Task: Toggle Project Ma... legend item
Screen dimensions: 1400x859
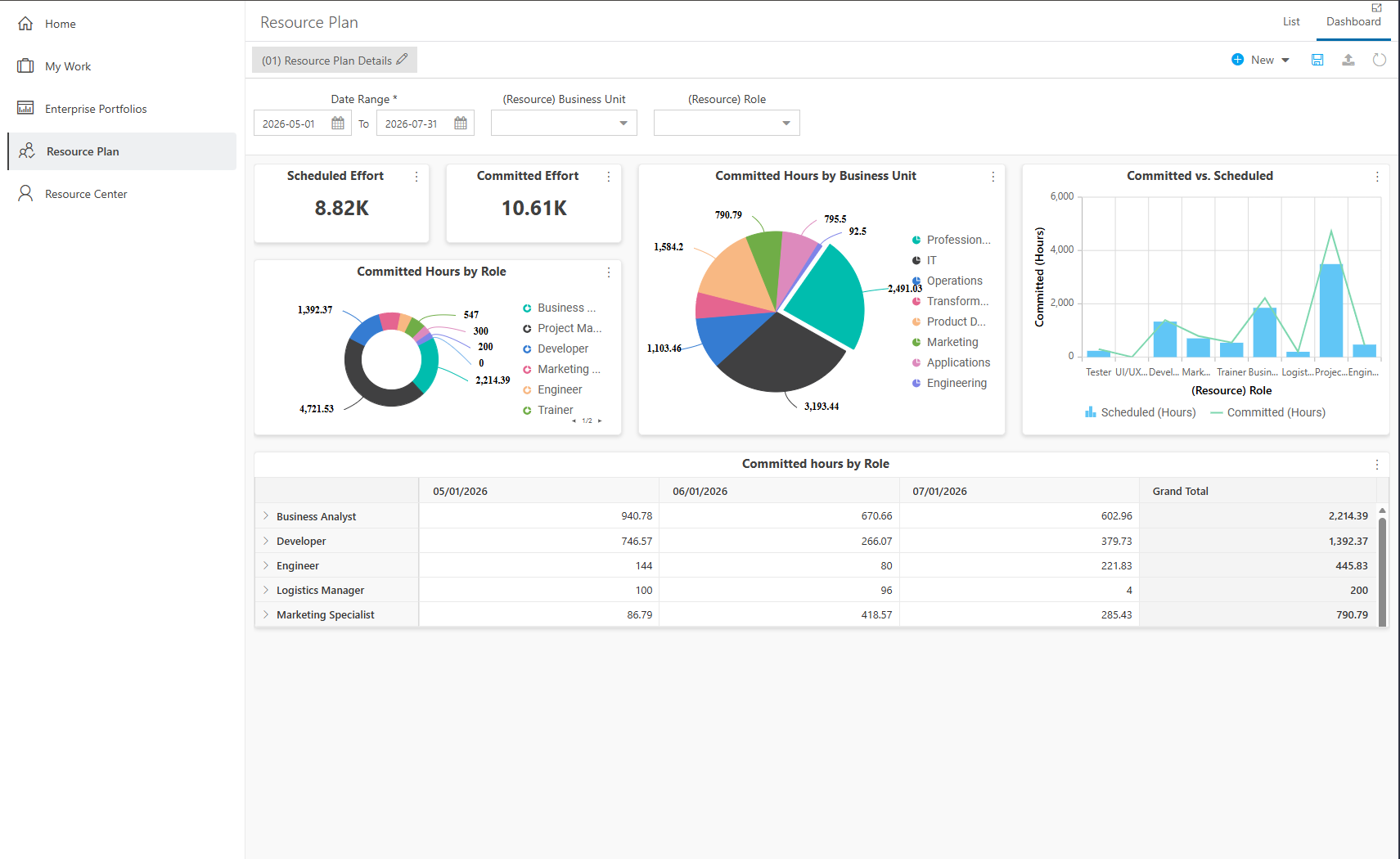Action: [562, 328]
